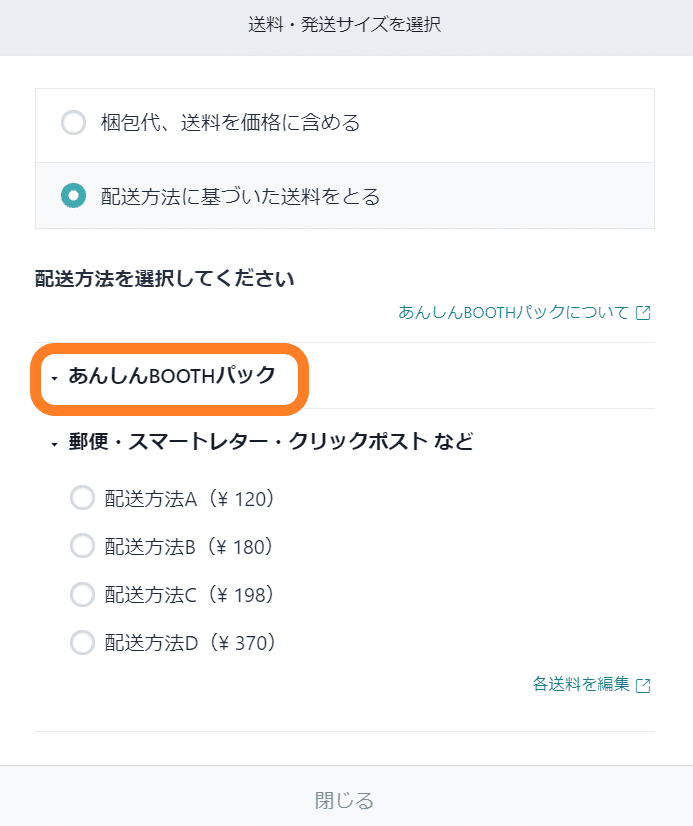Screen dimensions: 693x826
Task: Choose 配送方法C (¥198) radio button
Action: [x=82, y=594]
